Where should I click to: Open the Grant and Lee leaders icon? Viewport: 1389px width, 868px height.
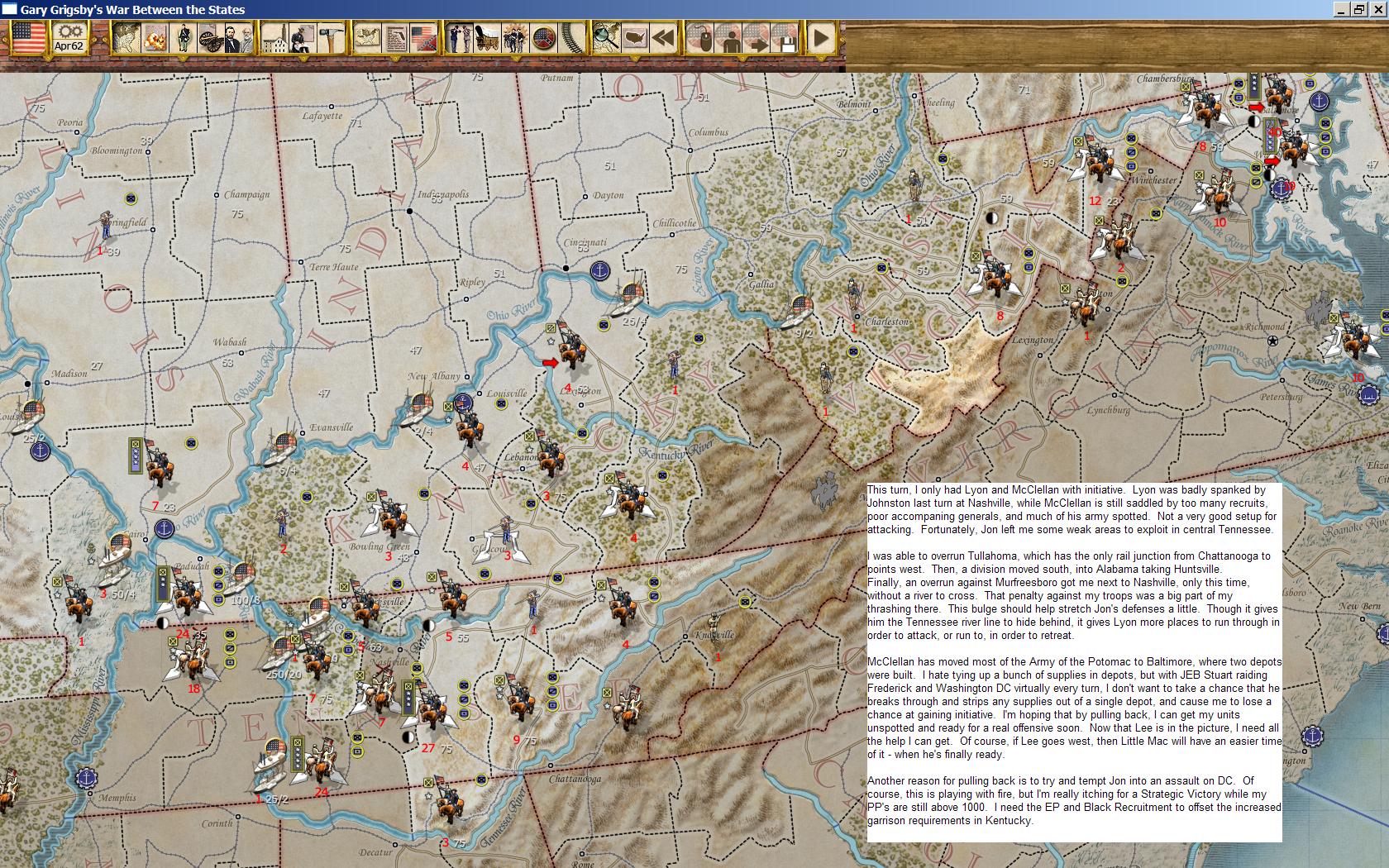click(238, 38)
